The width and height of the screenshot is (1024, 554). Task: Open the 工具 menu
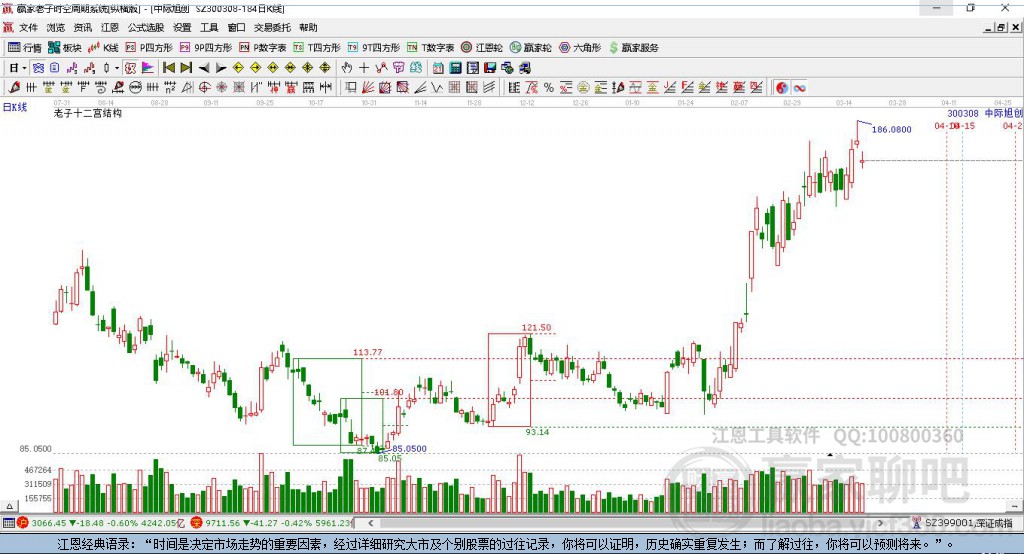(x=209, y=27)
